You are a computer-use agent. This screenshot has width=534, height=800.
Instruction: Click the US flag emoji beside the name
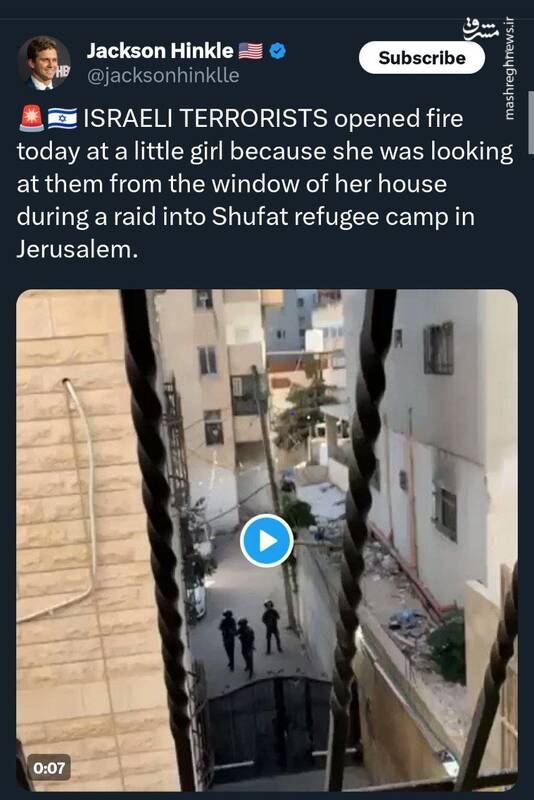click(250, 51)
